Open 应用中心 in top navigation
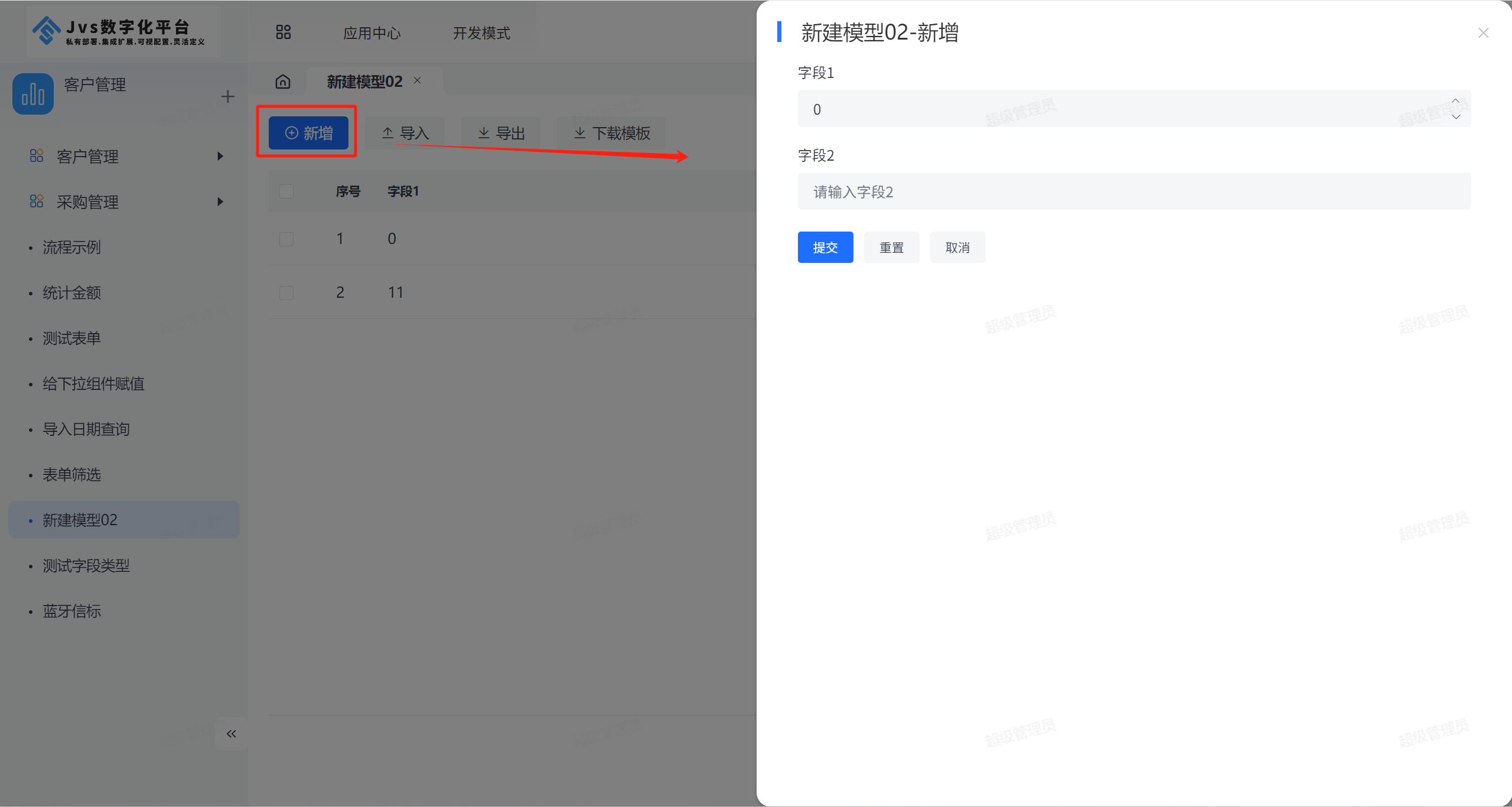The width and height of the screenshot is (1512, 807). point(372,33)
